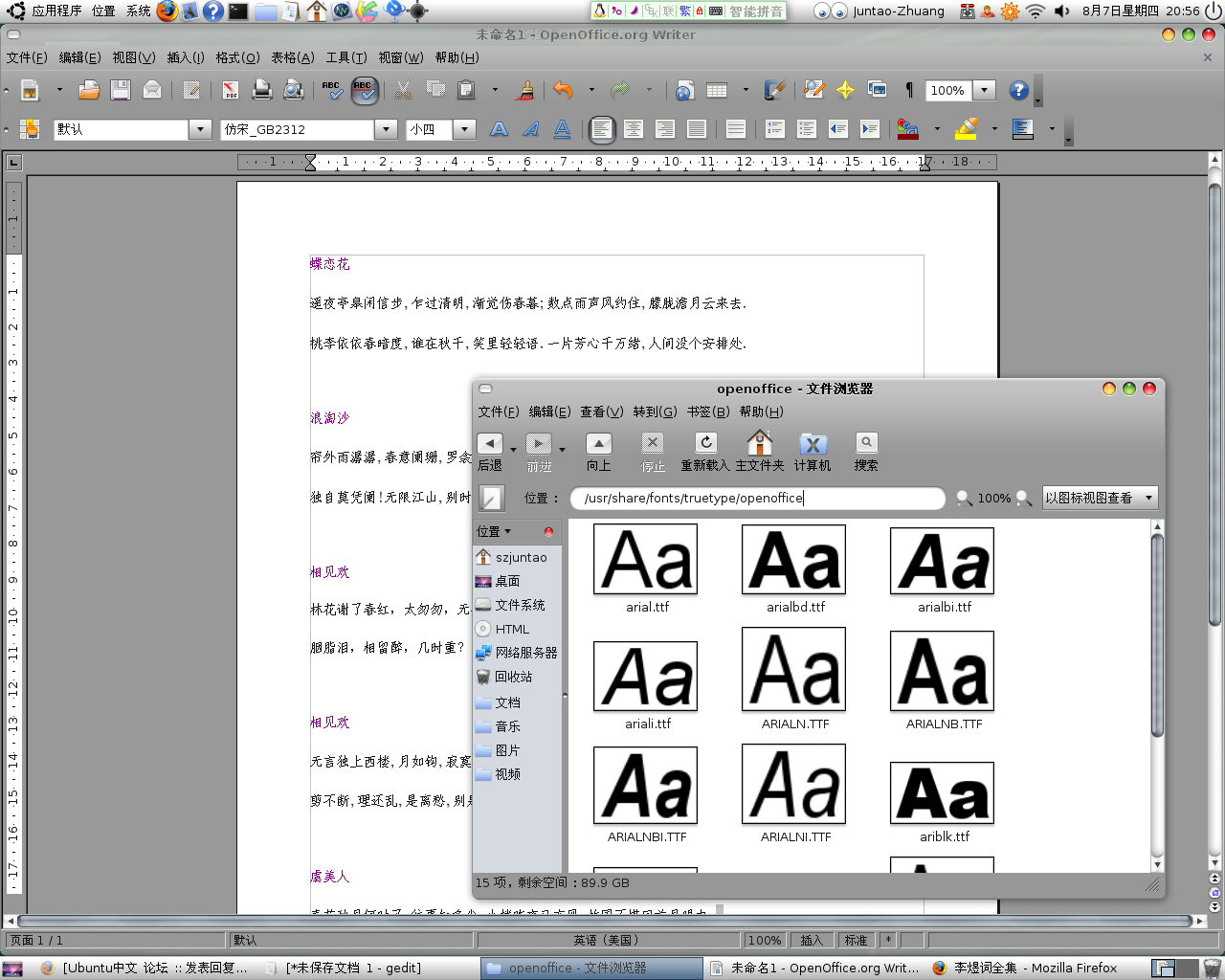Image resolution: width=1225 pixels, height=980 pixels.
Task: Launch Firefox from the top panel
Action: pos(167,11)
